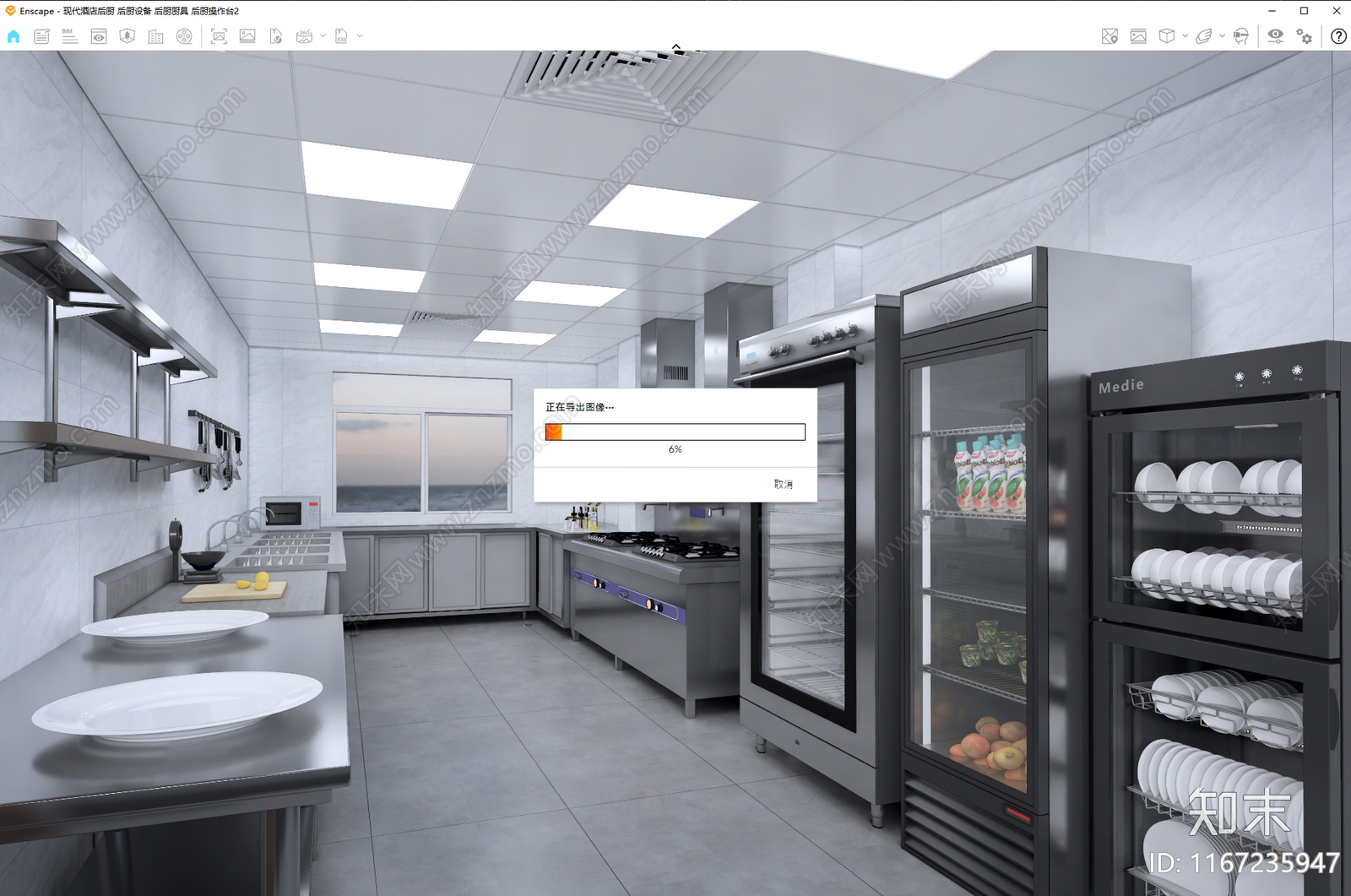The width and height of the screenshot is (1351, 896).
Task: Open the Video Editor film reel
Action: [184, 36]
